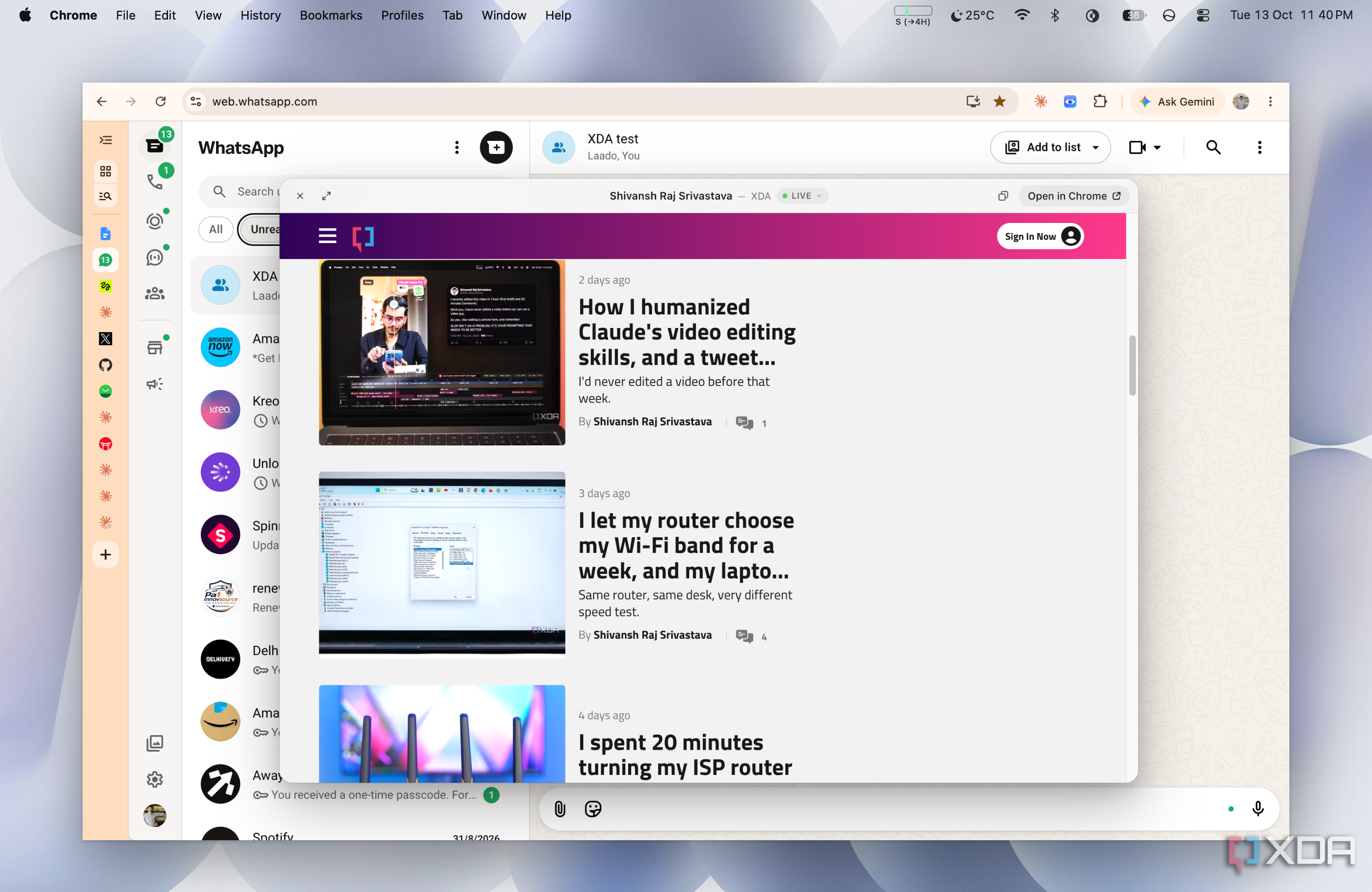Open the Chrome three-dot menu
The height and width of the screenshot is (892, 1372).
point(1271,101)
